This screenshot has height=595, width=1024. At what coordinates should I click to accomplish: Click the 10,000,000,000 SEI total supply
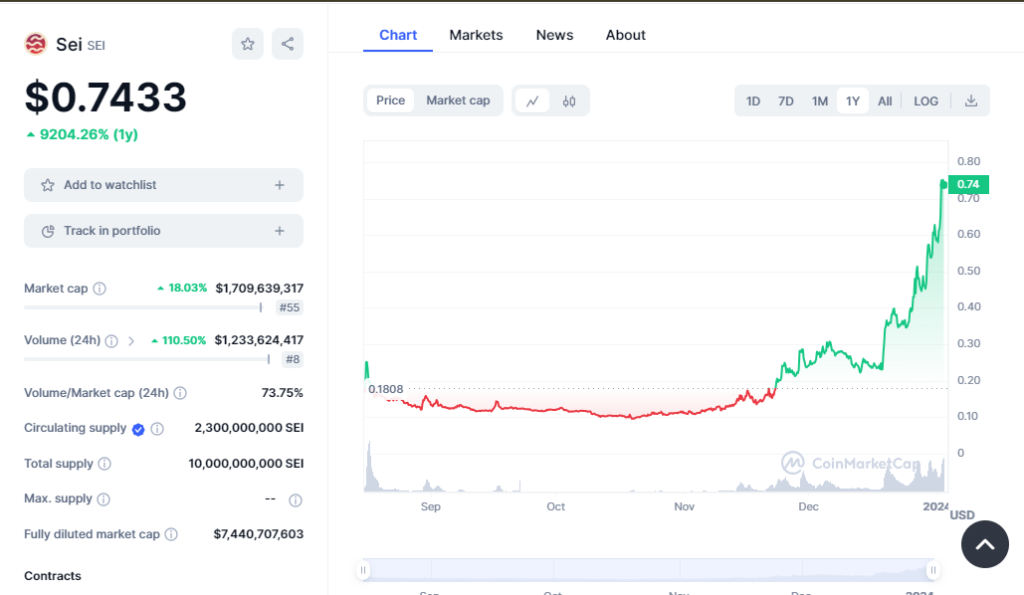(246, 463)
